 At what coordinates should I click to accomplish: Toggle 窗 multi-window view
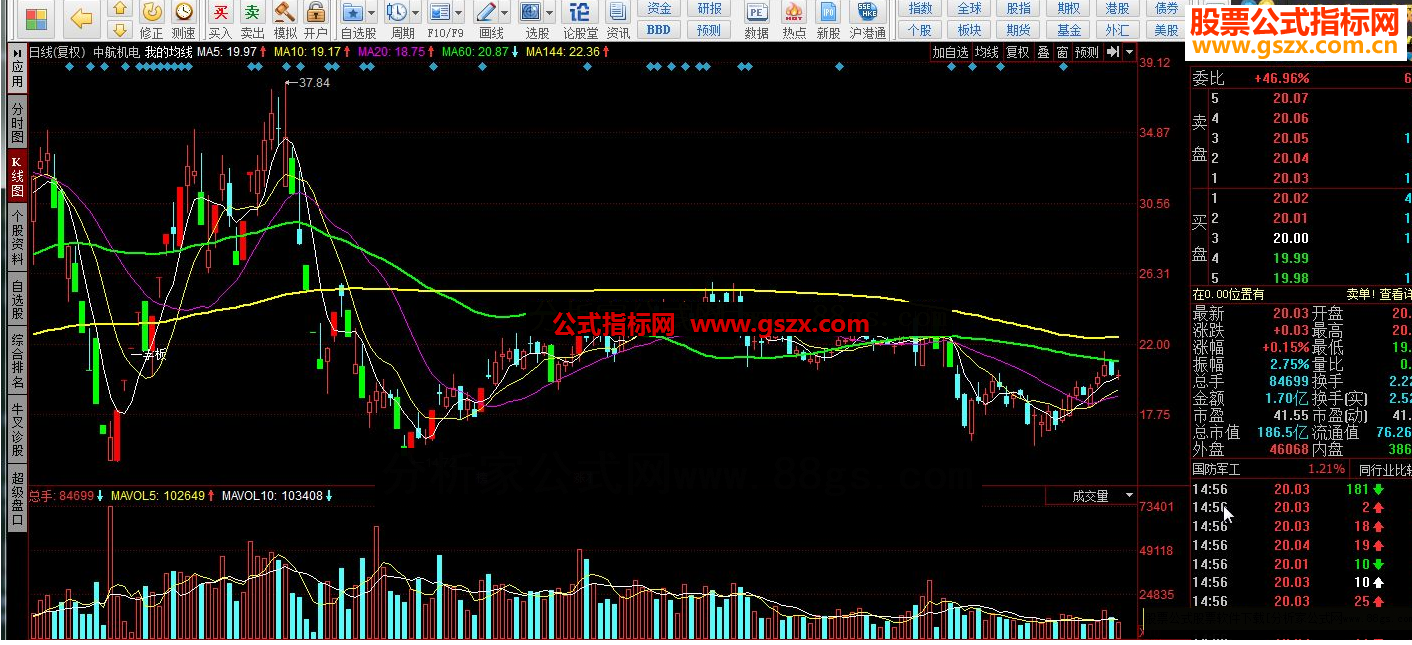(1062, 52)
